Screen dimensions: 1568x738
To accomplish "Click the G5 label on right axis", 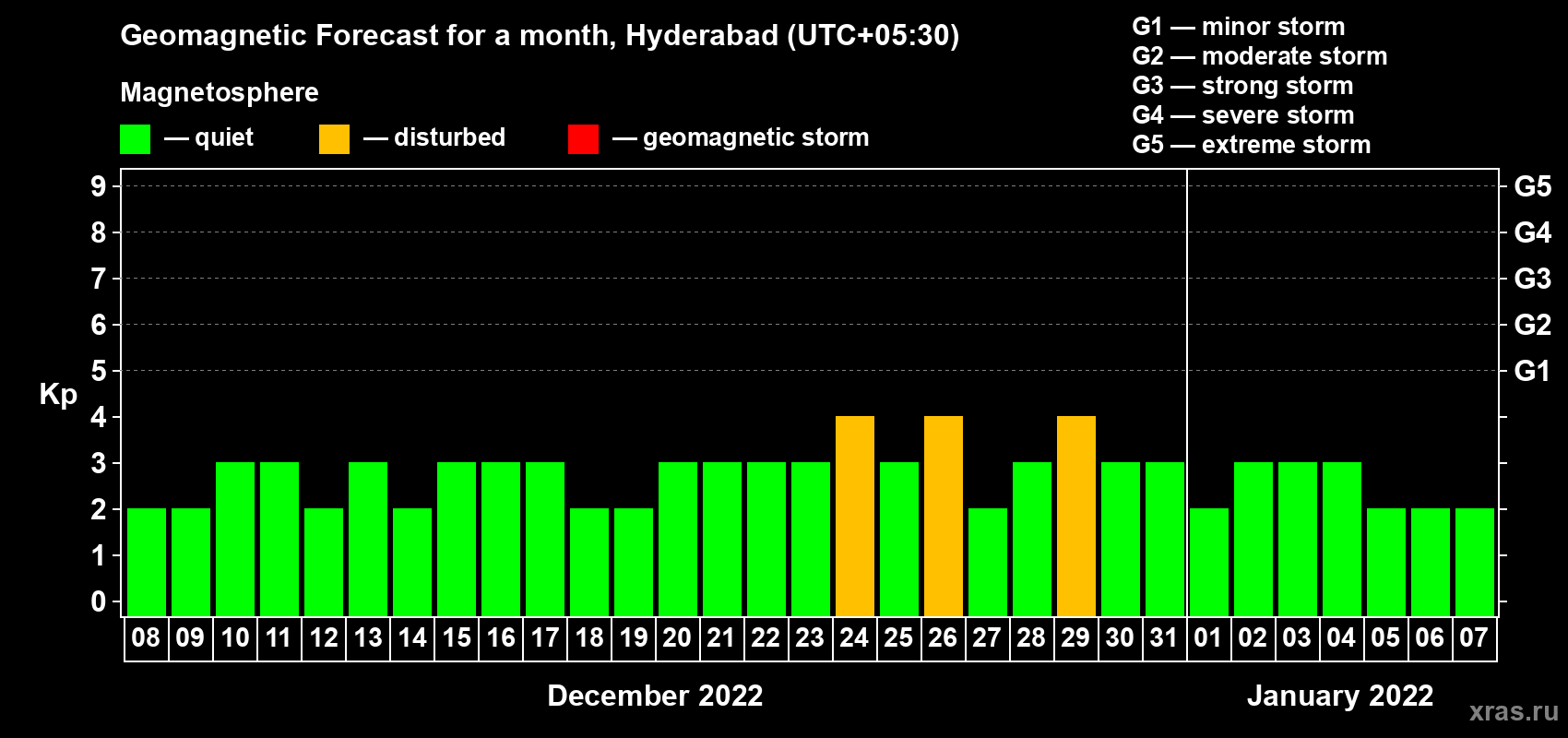I will pyautogui.click(x=1532, y=186).
